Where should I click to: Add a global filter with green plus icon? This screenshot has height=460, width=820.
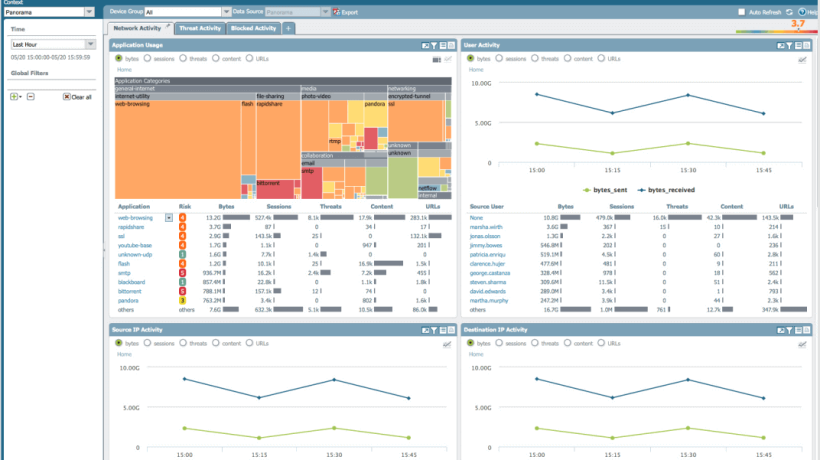pyautogui.click(x=14, y=97)
